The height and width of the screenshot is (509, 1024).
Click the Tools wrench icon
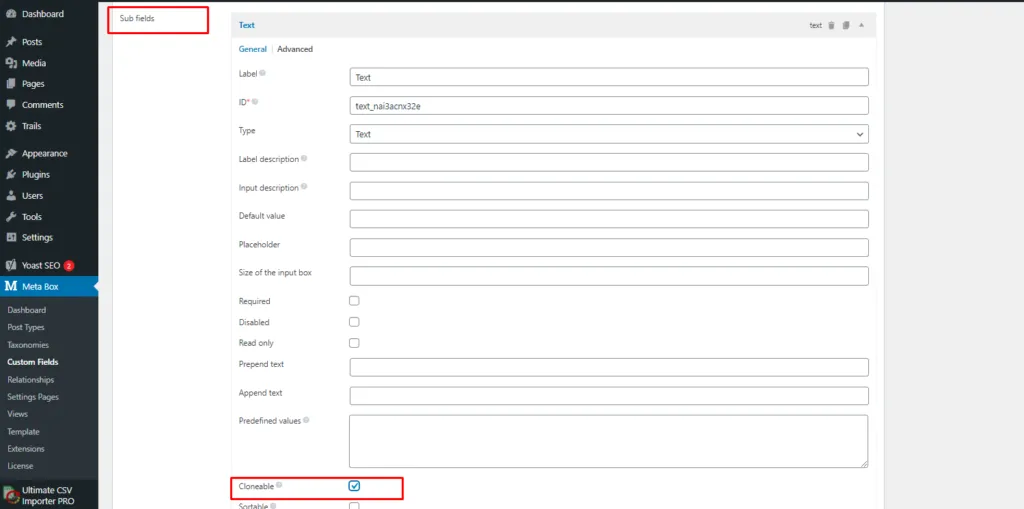pyautogui.click(x=10, y=216)
